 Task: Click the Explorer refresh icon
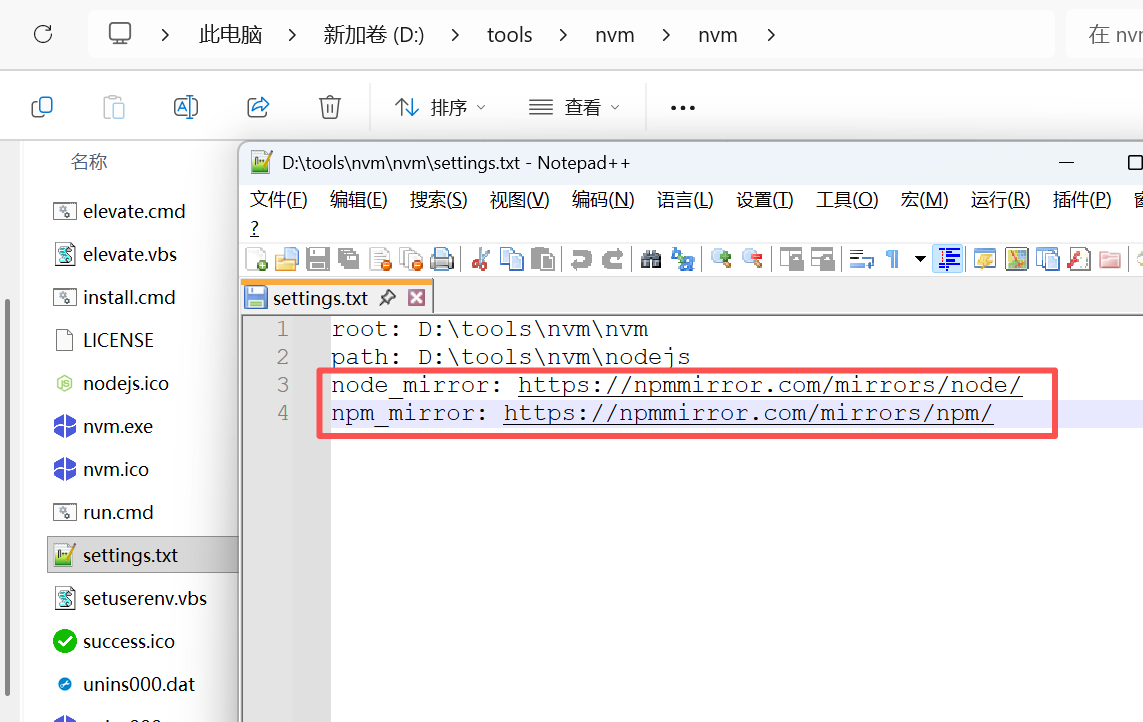(x=43, y=35)
